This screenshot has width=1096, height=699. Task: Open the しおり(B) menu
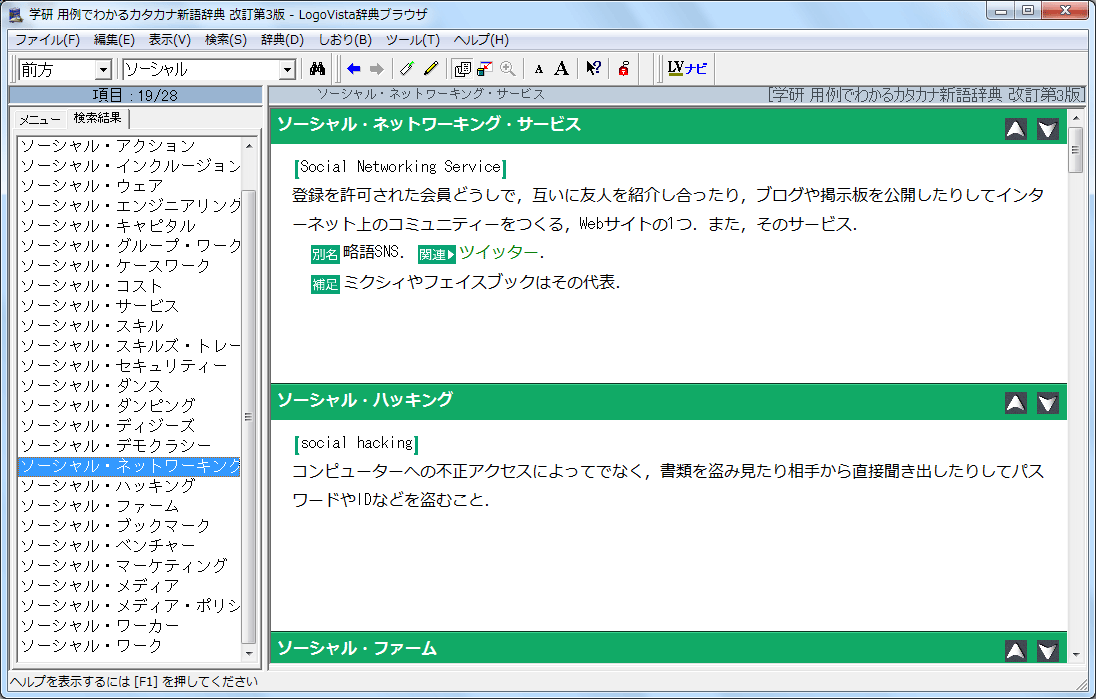[345, 40]
